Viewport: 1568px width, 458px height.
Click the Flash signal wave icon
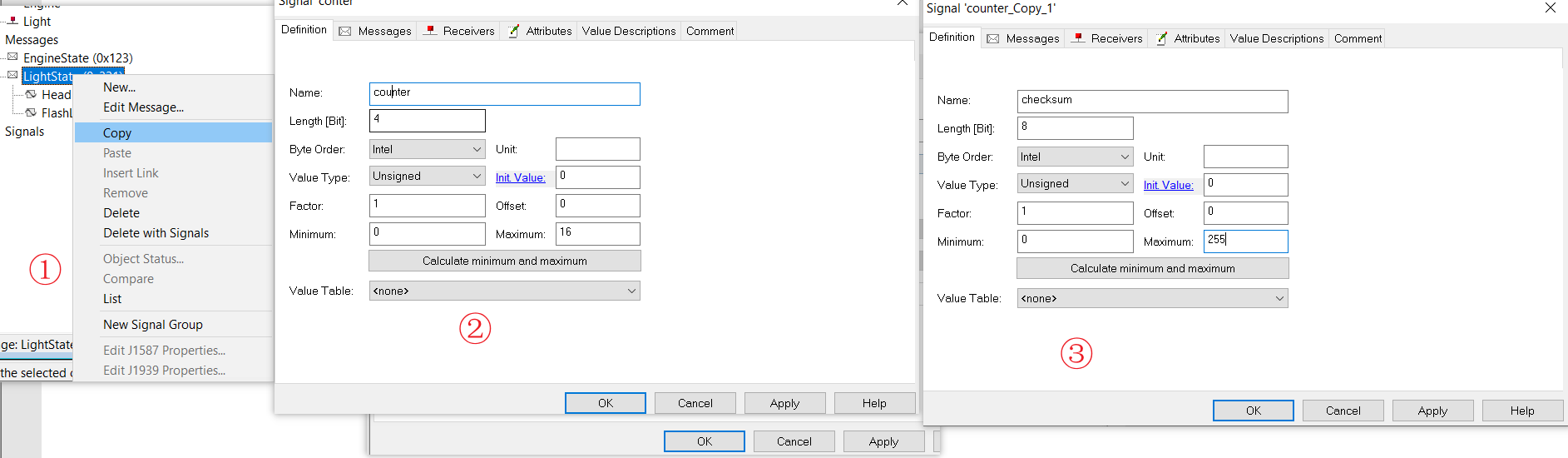31,112
